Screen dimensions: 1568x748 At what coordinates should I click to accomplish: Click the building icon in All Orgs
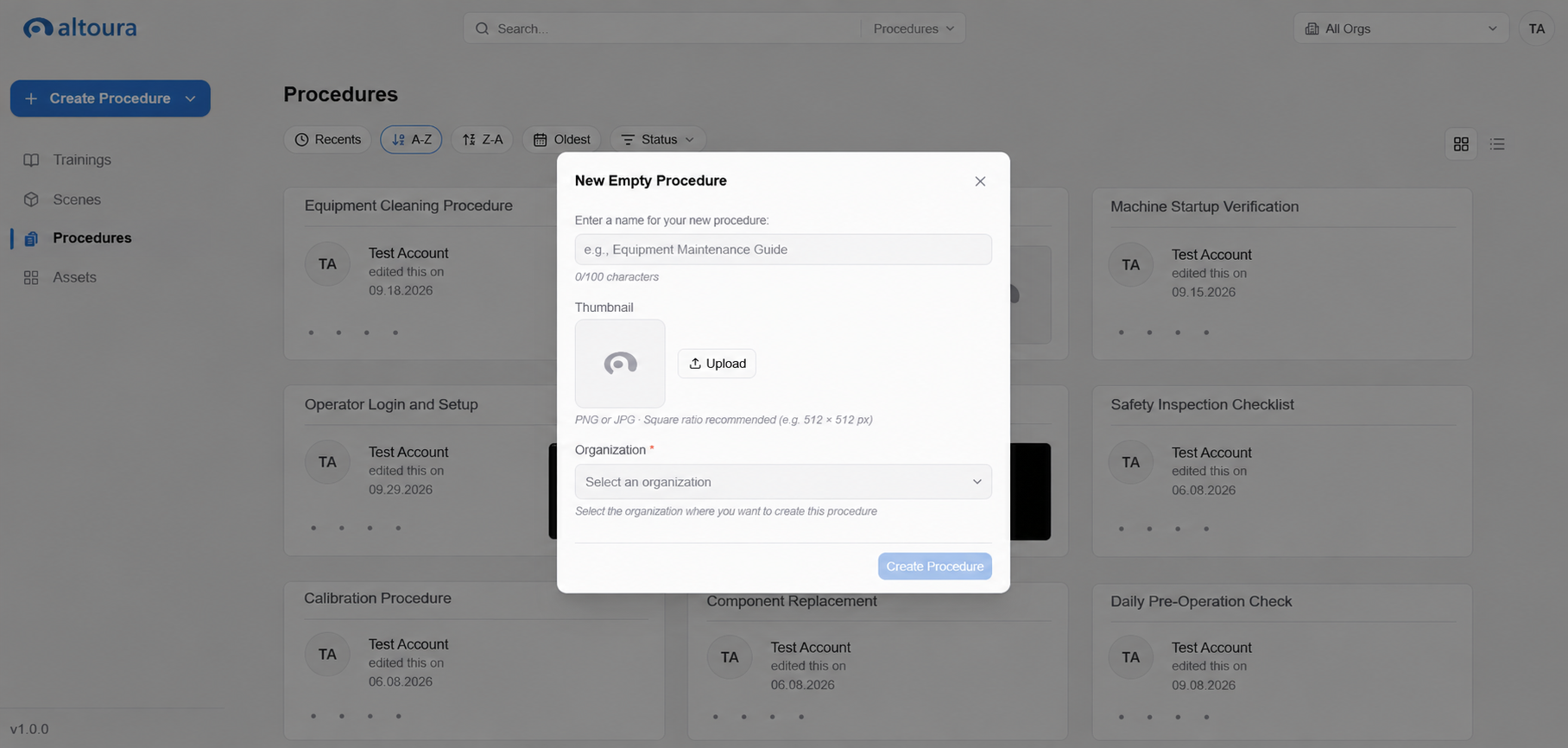(1312, 29)
